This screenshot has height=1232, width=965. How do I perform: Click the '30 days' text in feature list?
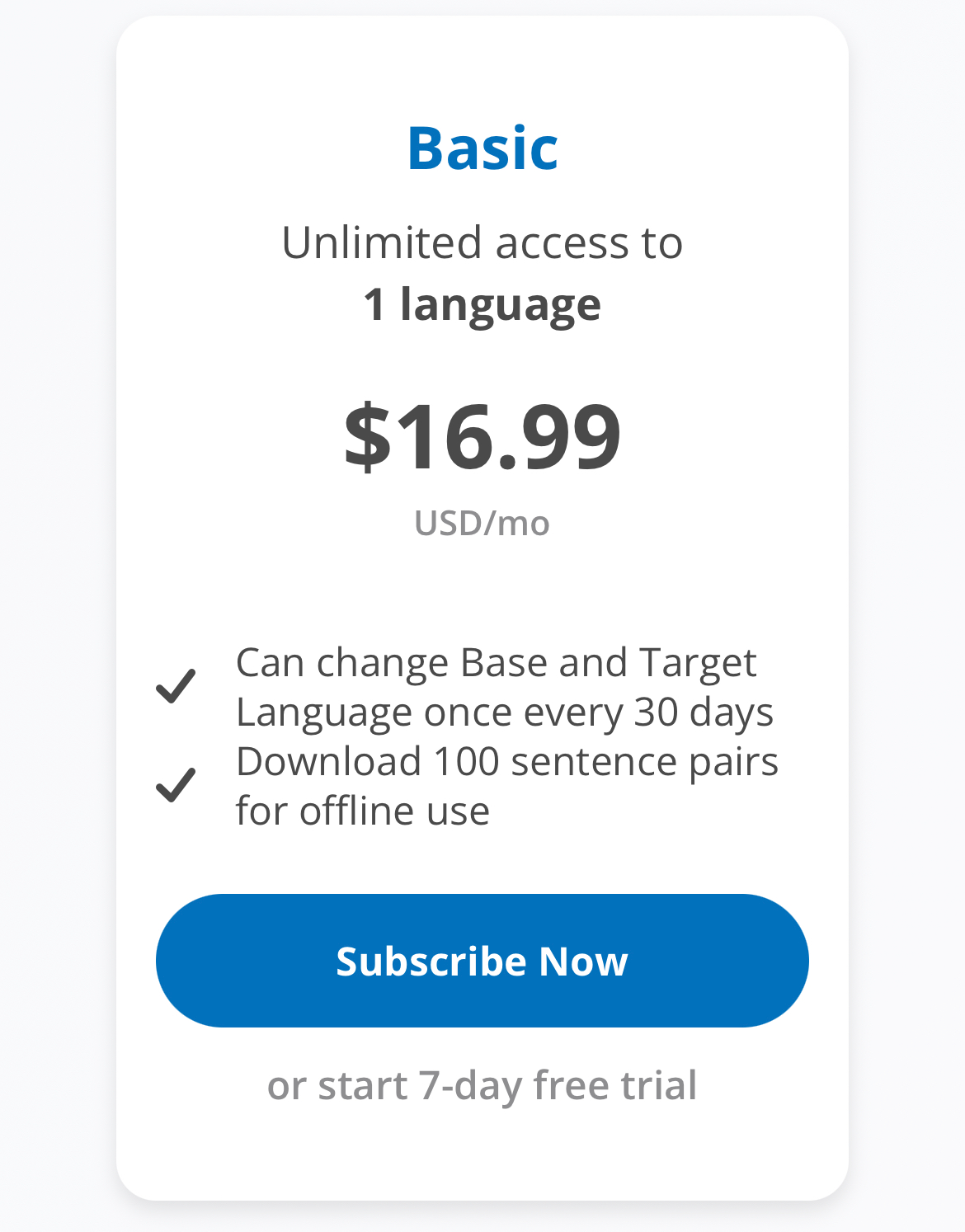[x=704, y=712]
